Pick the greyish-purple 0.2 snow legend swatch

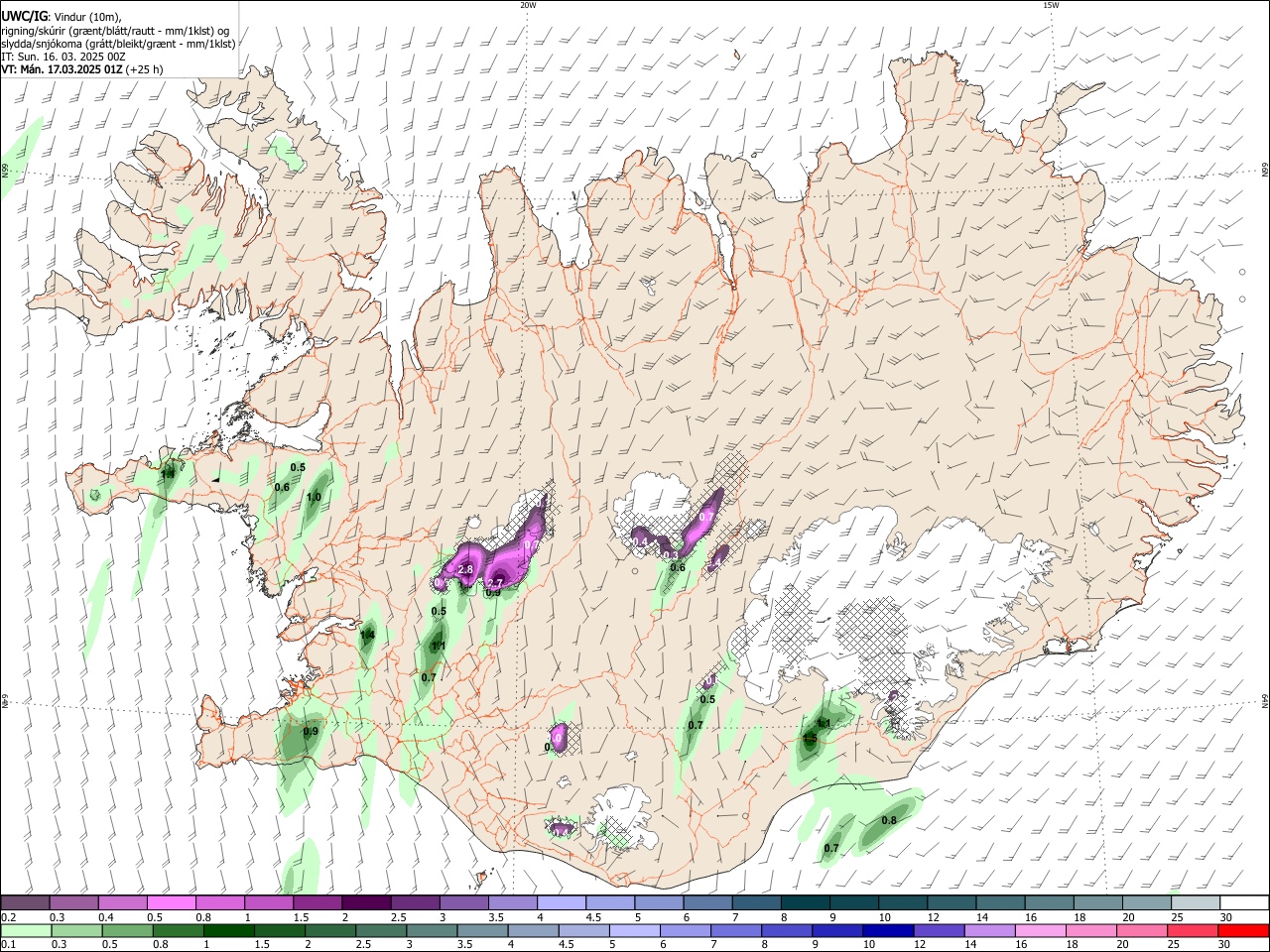coord(25,902)
